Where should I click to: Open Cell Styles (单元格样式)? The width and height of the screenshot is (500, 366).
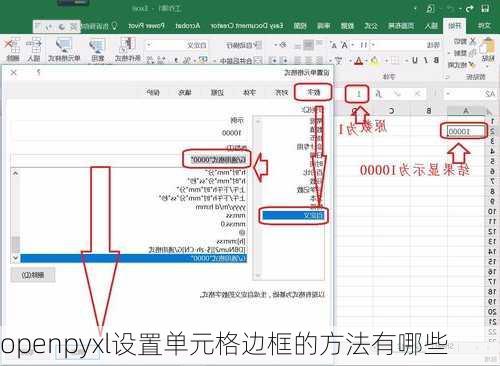coord(64,49)
